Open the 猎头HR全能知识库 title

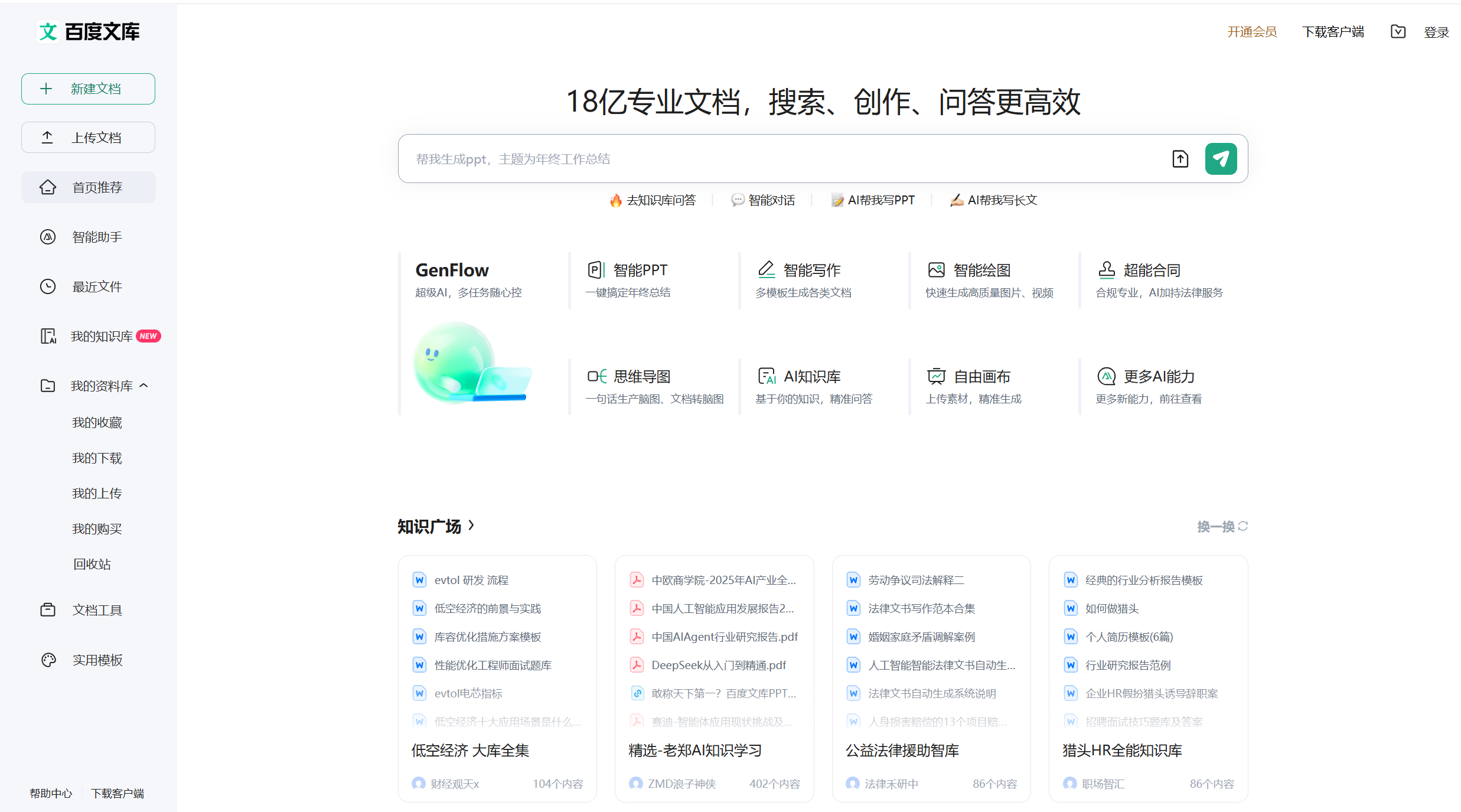1122,750
